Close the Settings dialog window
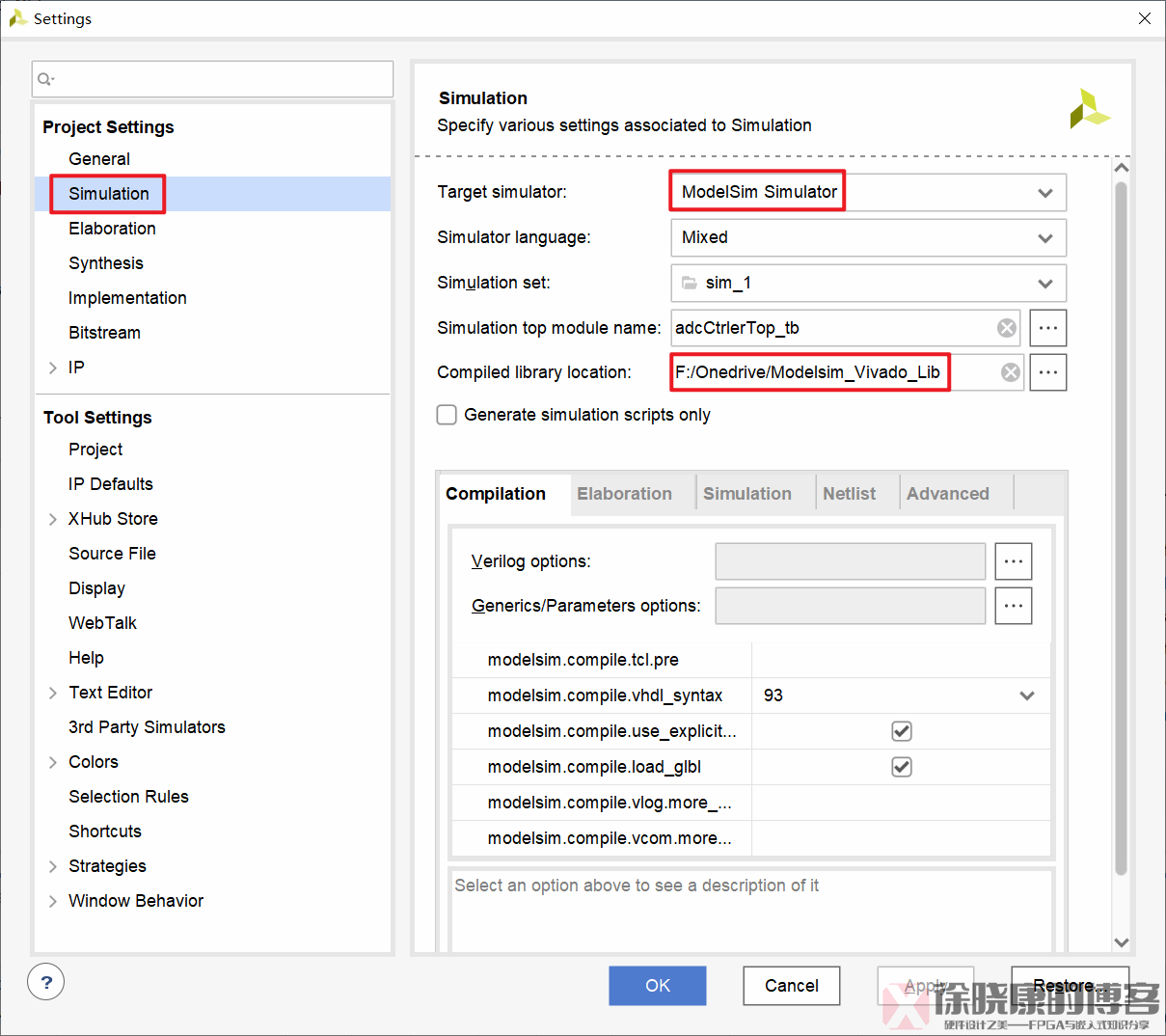 pyautogui.click(x=1145, y=18)
